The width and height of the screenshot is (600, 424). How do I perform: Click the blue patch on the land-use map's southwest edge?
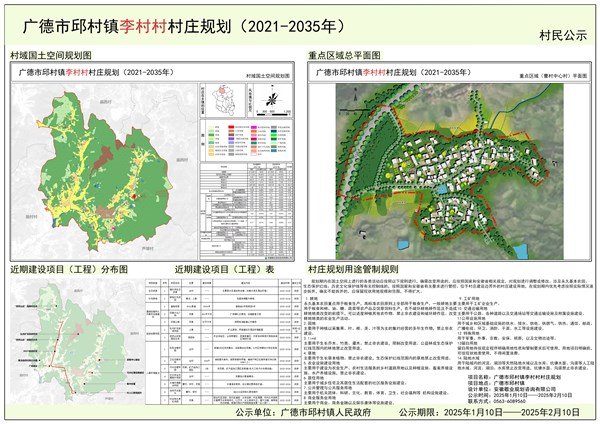[55, 222]
